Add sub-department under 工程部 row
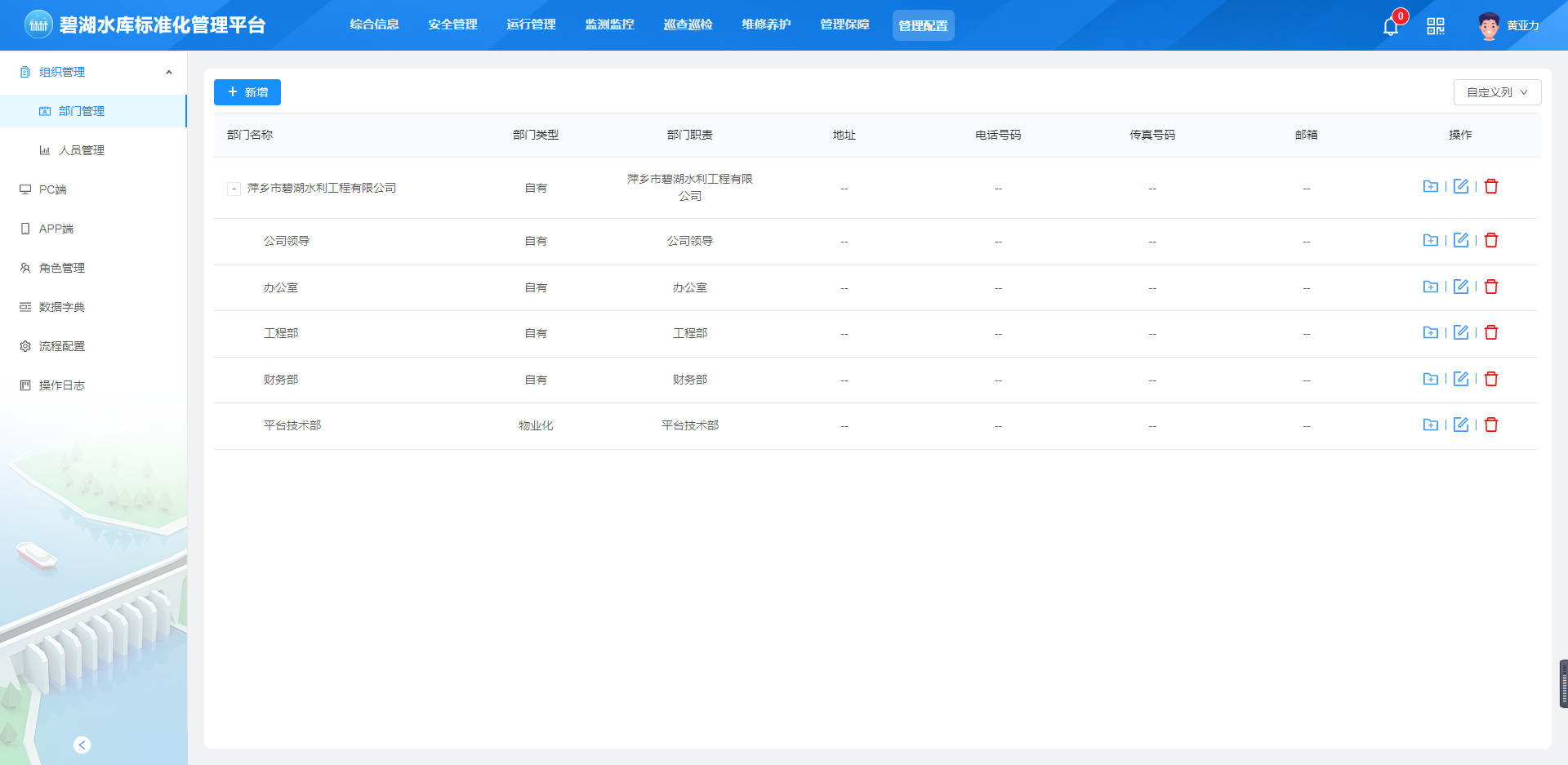Viewport: 1568px width, 765px height. (x=1430, y=332)
